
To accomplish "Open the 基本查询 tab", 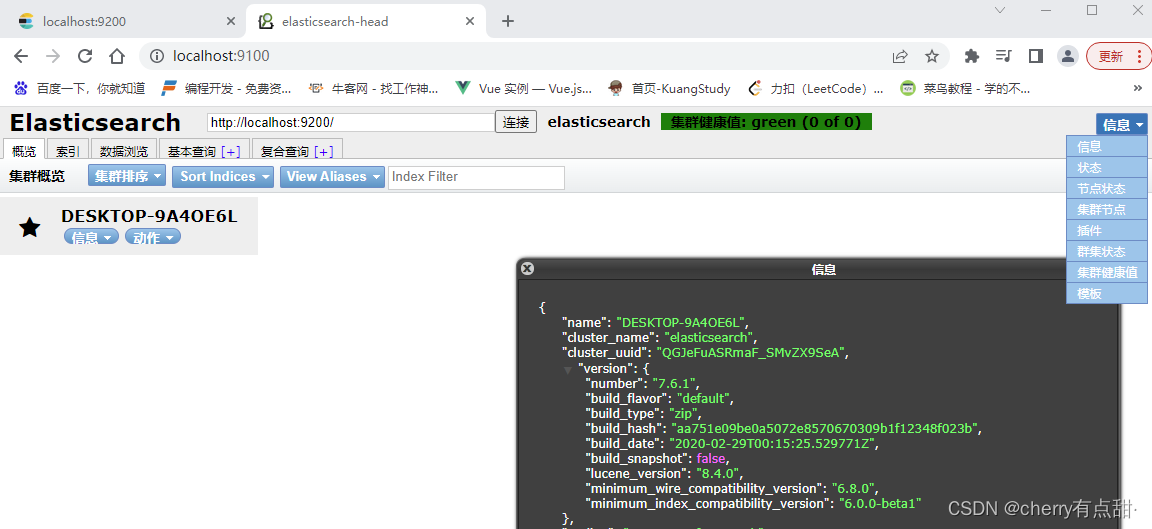I will point(192,151).
